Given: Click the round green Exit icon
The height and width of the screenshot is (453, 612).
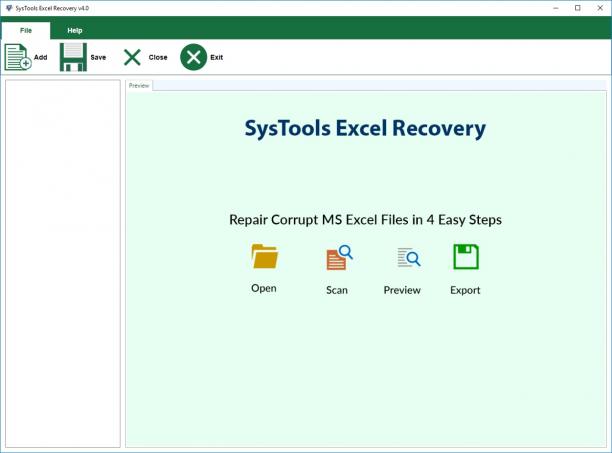Looking at the screenshot, I should [x=193, y=57].
